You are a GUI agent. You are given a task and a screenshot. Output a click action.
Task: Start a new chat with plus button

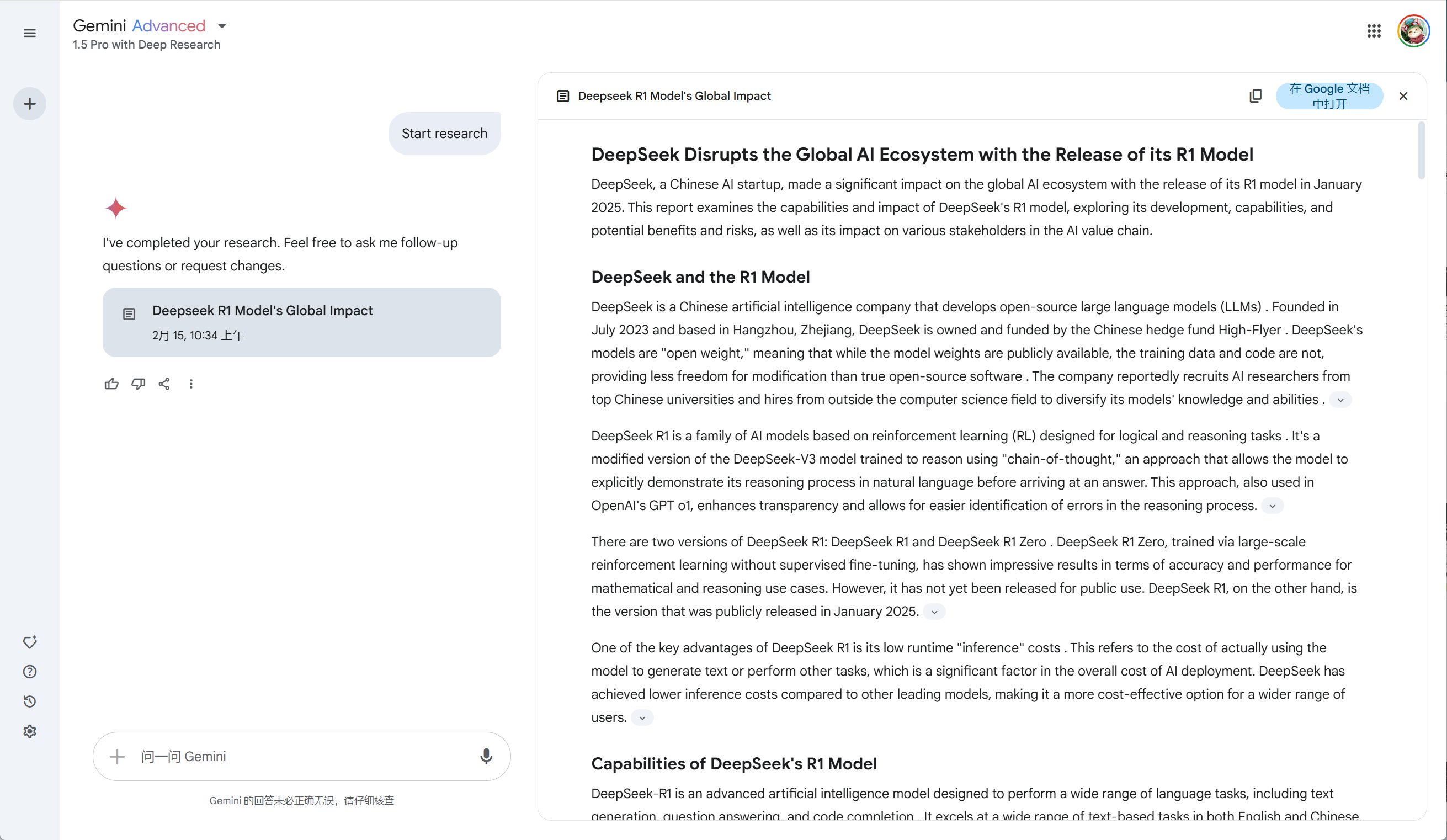point(30,104)
